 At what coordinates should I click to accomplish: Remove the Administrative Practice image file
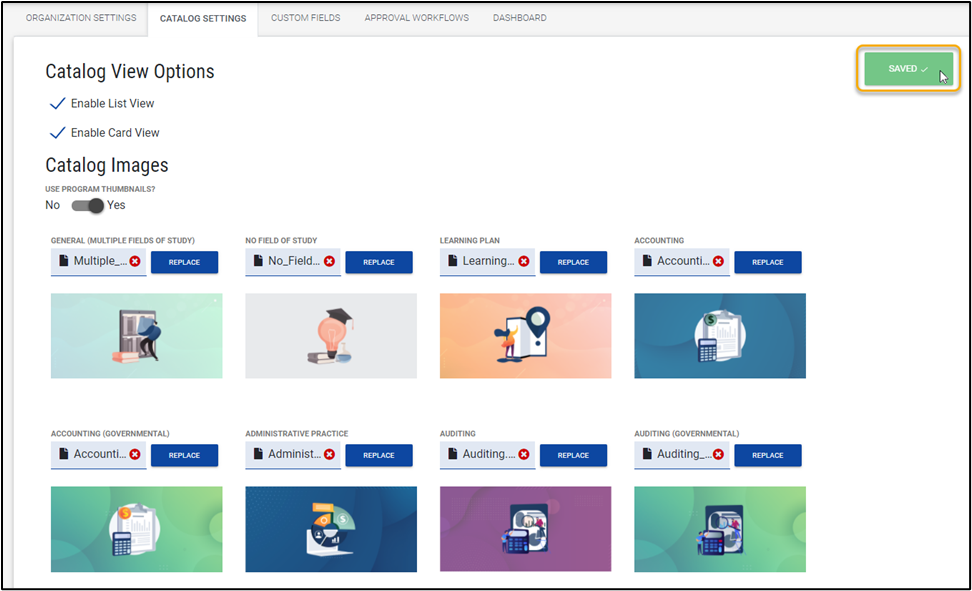tap(329, 455)
